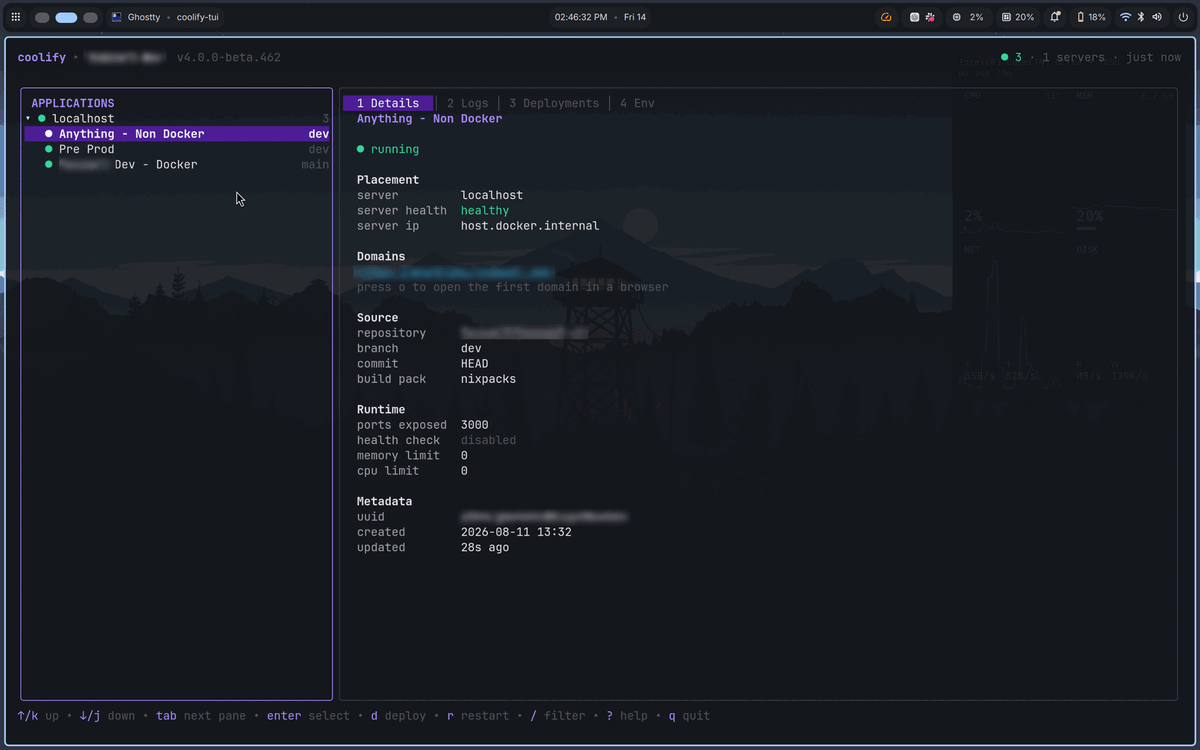1200x750 pixels.
Task: Click the version v4.0.0-beta.462 text
Action: pyautogui.click(x=229, y=58)
